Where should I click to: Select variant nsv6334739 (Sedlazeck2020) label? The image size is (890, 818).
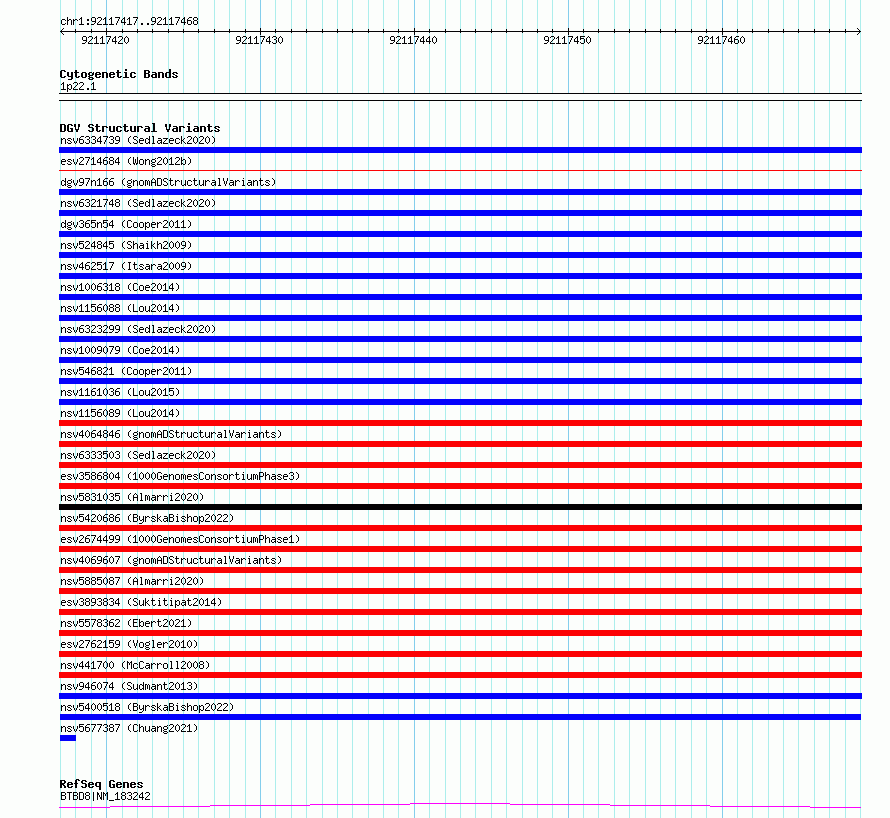(x=138, y=140)
